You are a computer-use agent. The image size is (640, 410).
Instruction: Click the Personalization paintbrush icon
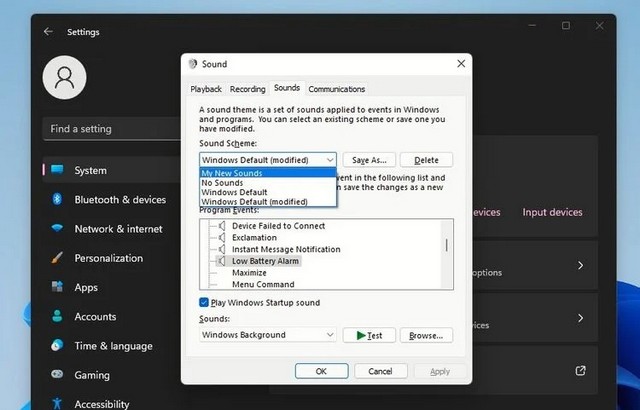click(x=57, y=258)
